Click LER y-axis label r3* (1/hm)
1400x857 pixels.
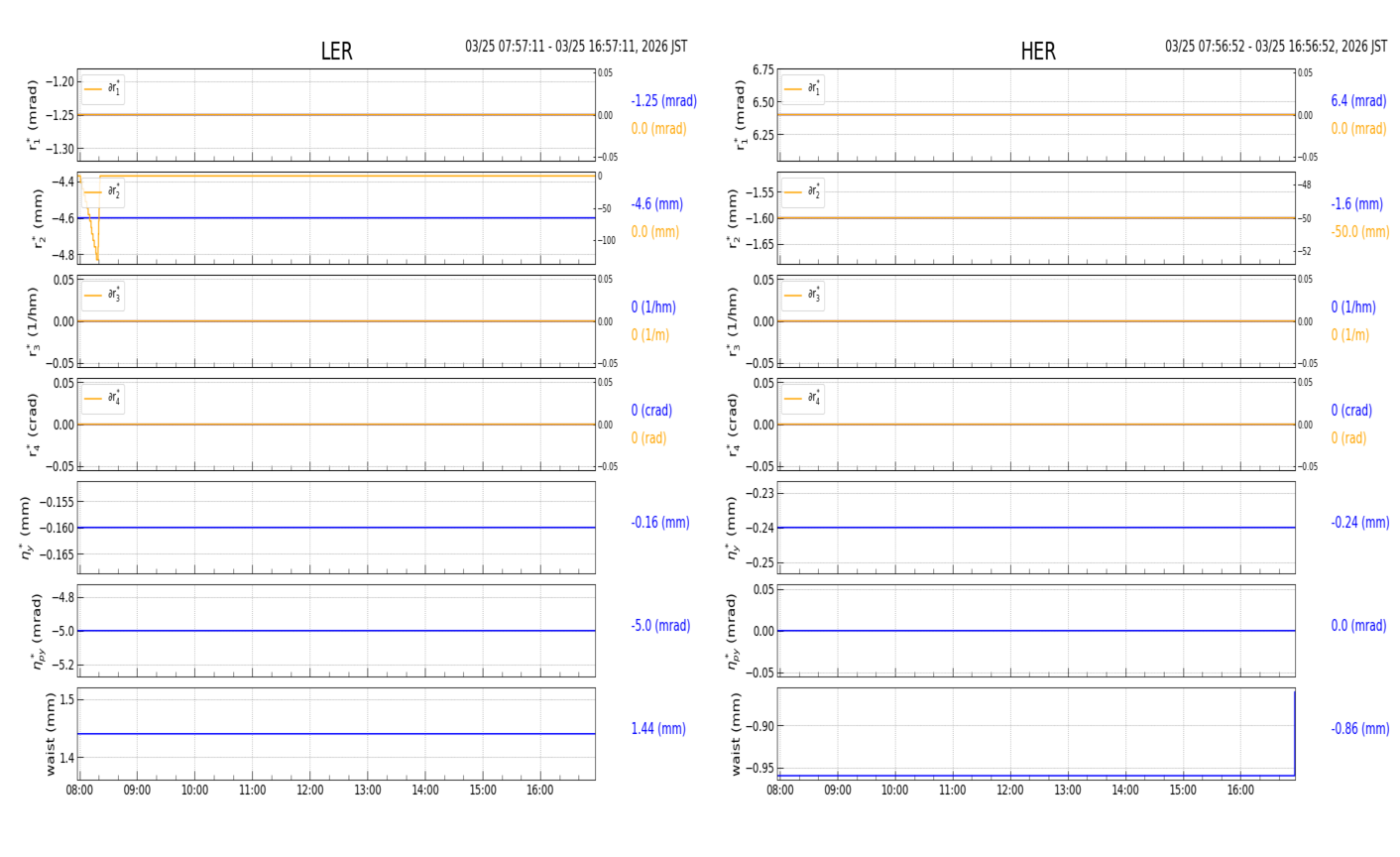[33, 321]
